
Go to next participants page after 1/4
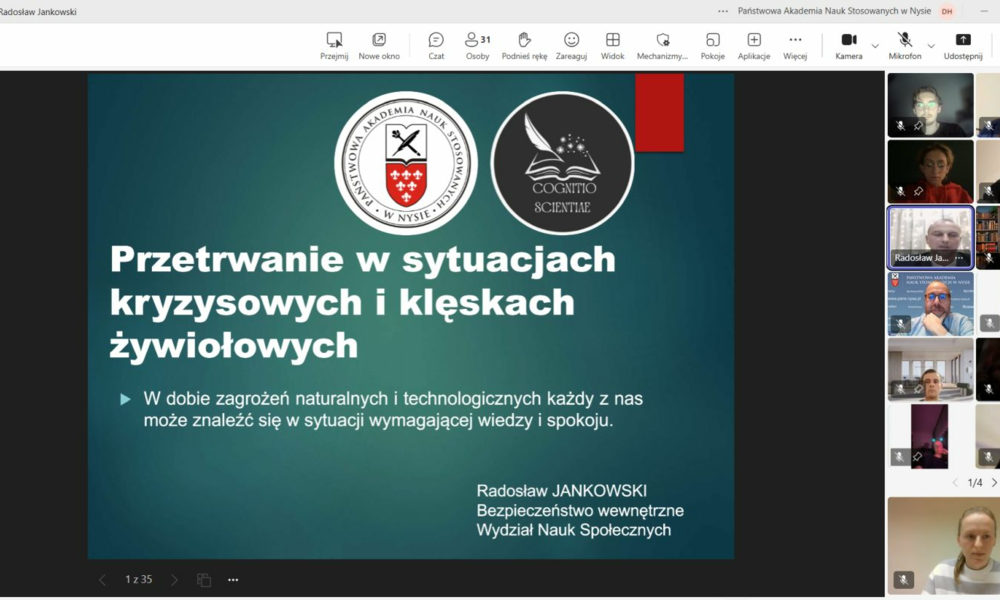coord(996,482)
